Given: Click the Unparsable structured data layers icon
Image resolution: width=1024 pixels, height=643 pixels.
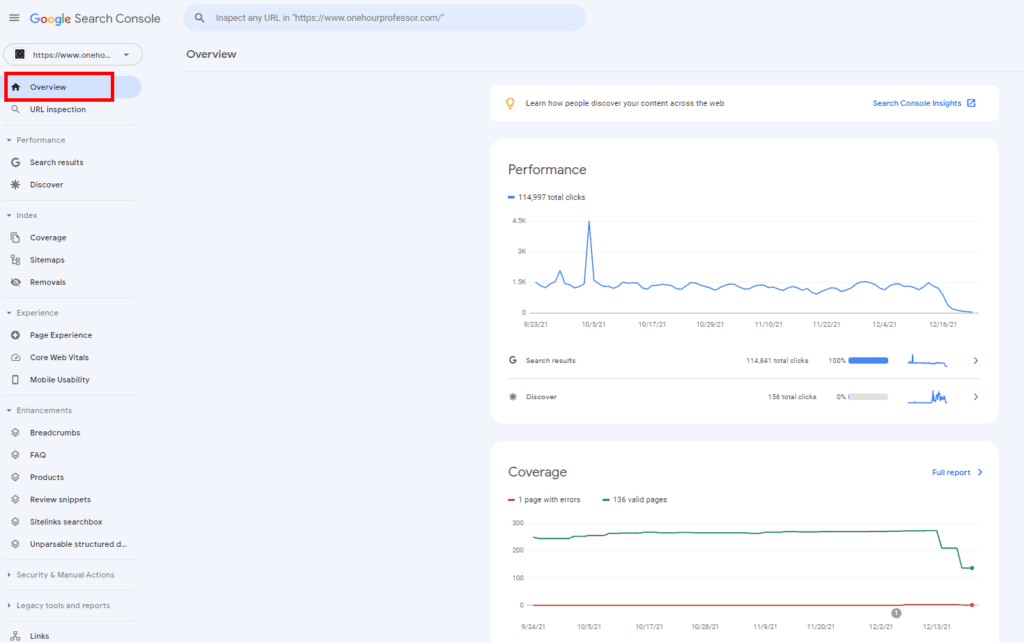Looking at the screenshot, I should tap(16, 544).
